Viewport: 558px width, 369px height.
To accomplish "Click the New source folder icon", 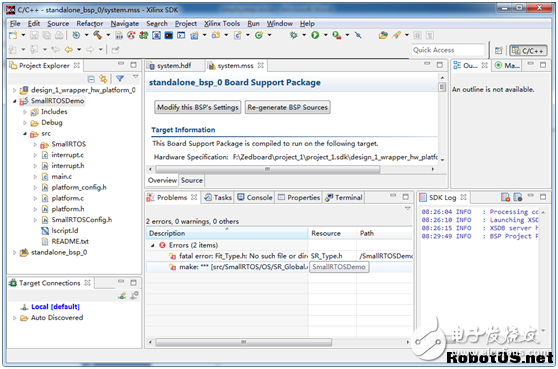I will 216,35.
